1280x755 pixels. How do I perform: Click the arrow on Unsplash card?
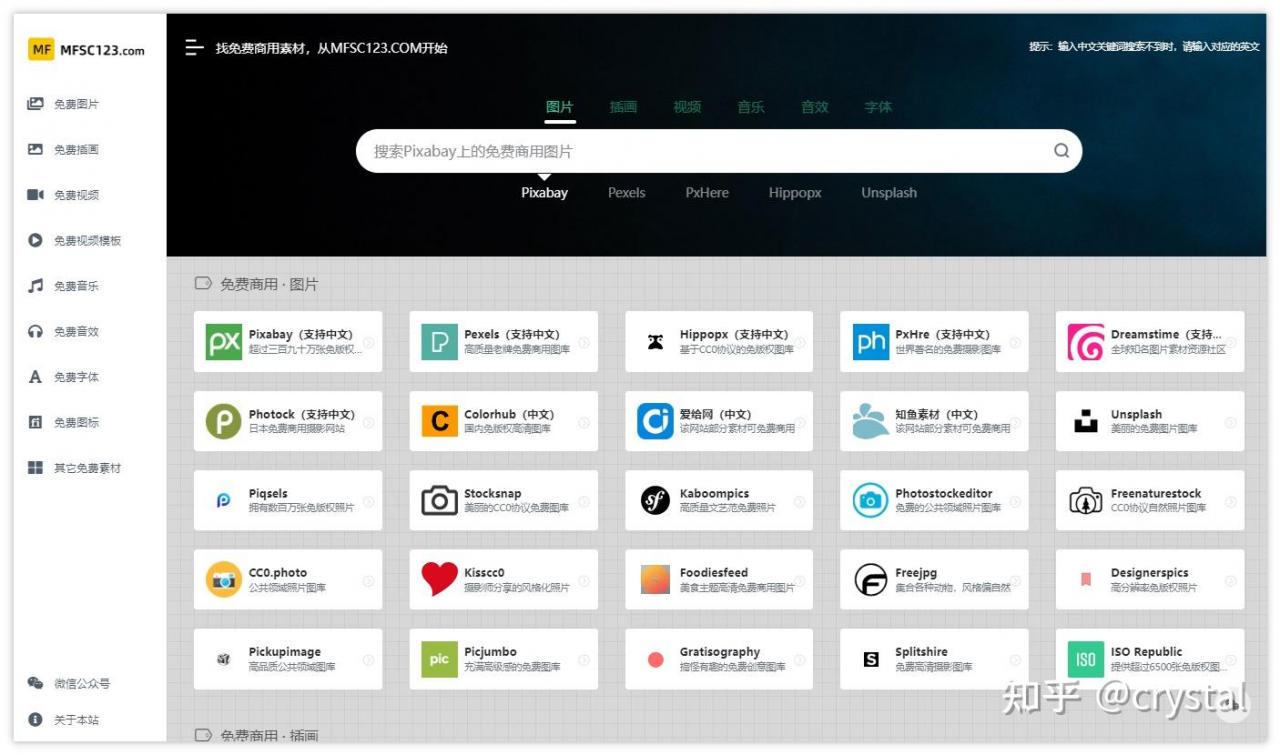pos(1230,422)
